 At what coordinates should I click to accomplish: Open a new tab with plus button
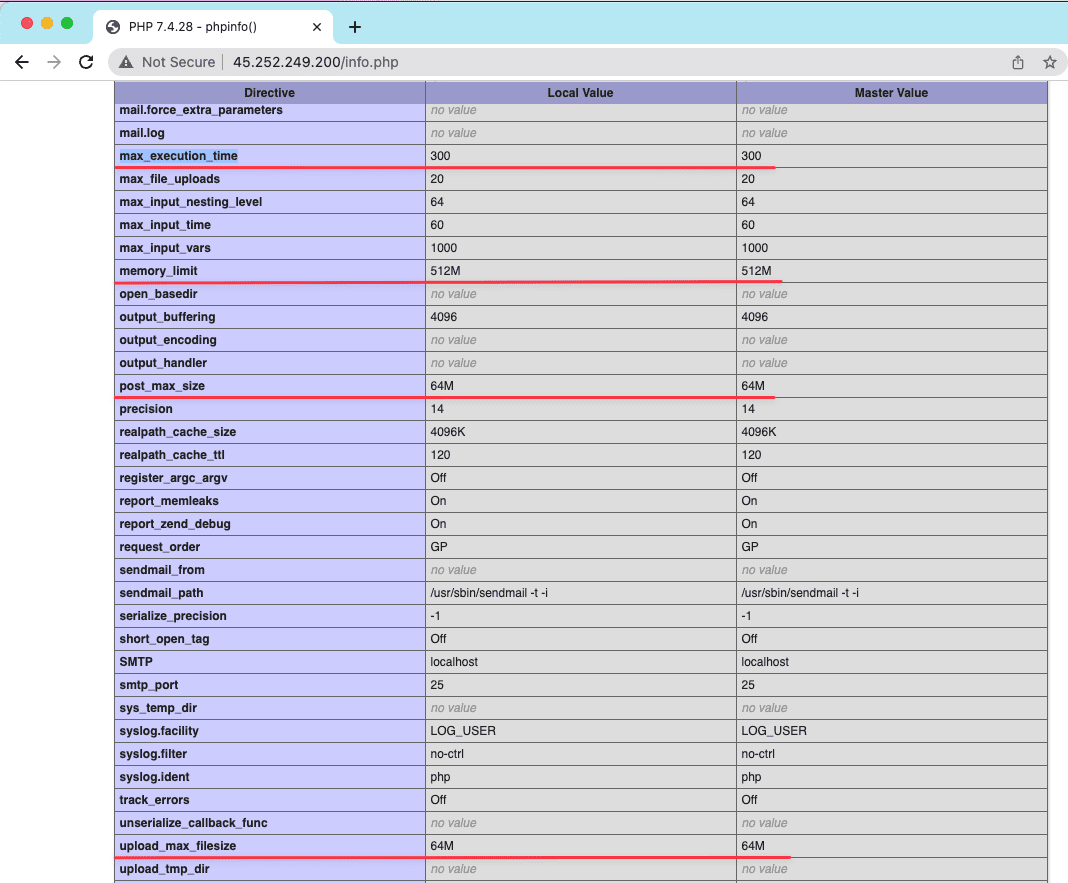point(355,27)
